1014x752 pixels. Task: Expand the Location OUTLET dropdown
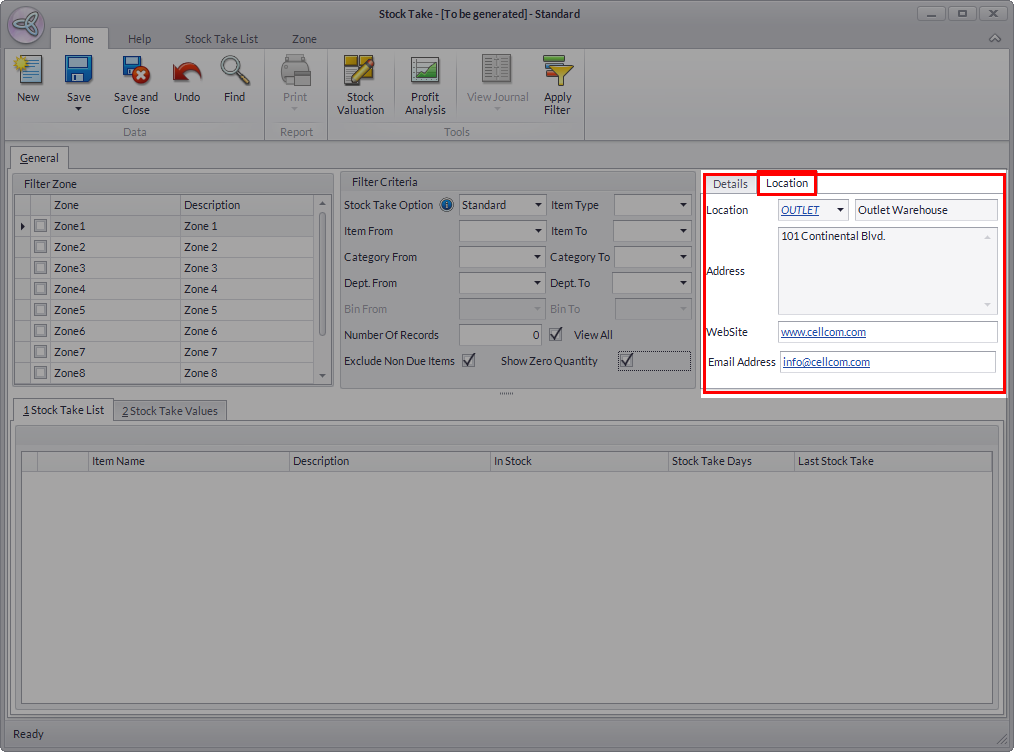(840, 210)
